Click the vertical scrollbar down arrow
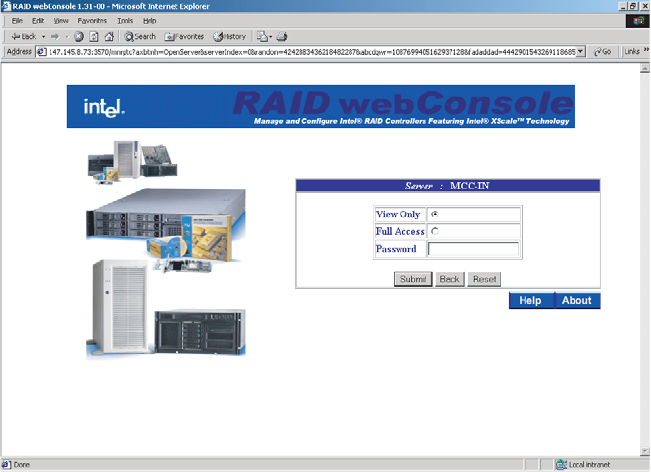This screenshot has height=472, width=651. [645, 451]
